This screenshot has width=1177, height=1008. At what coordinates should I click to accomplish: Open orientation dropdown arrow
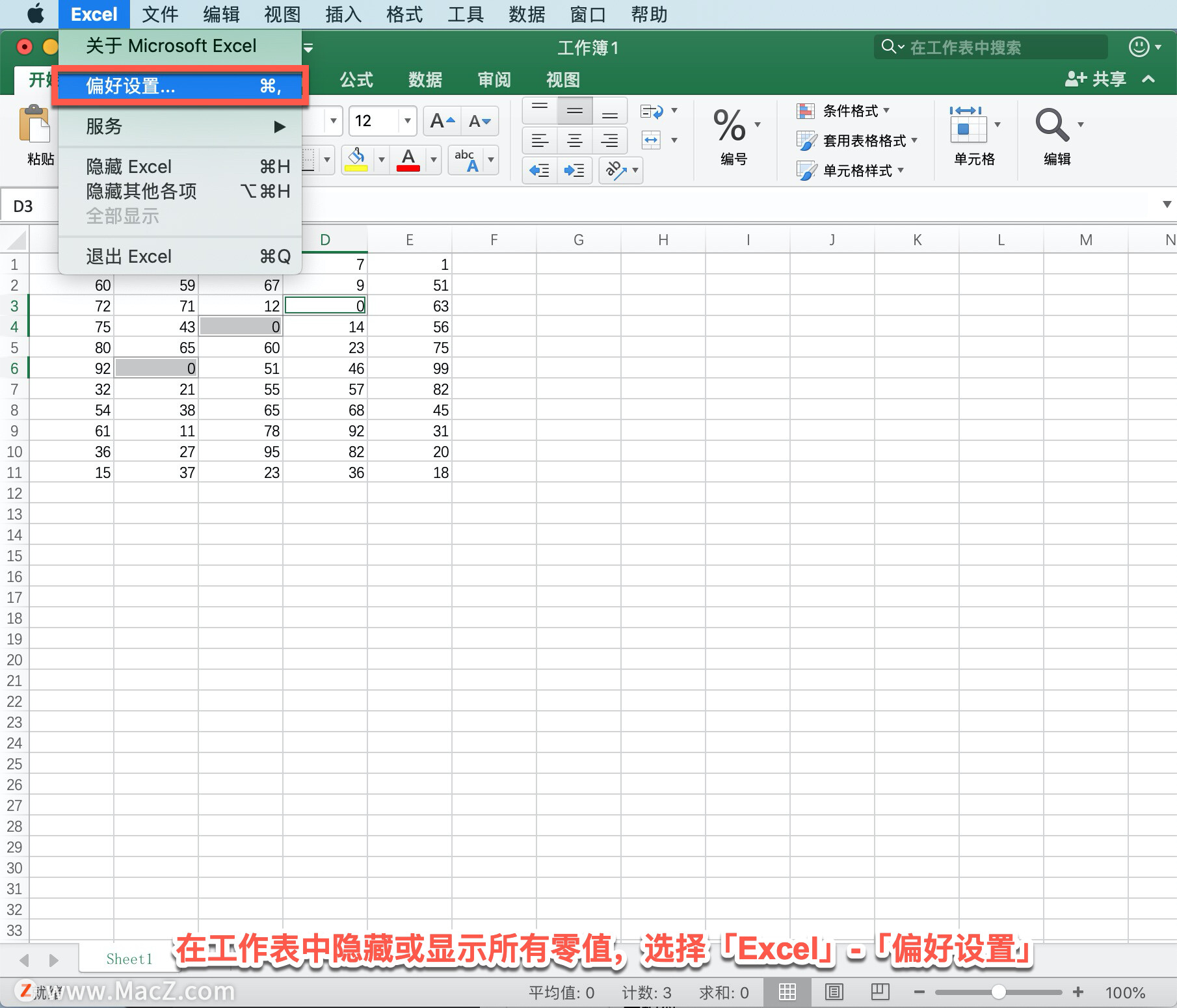coord(635,170)
